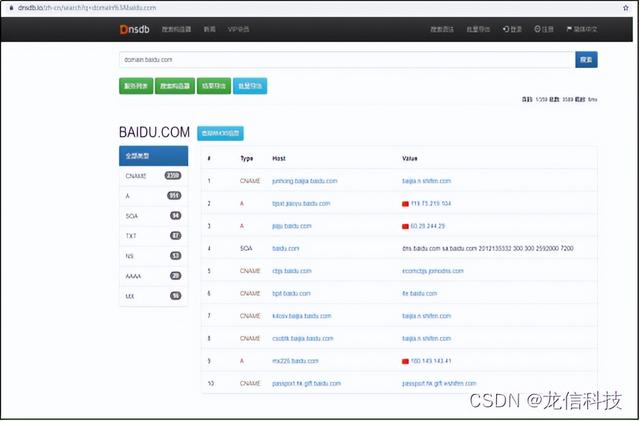640x421 pixels.
Task: Open baijia.n.shifen.com value in row 1
Action: tap(427, 181)
